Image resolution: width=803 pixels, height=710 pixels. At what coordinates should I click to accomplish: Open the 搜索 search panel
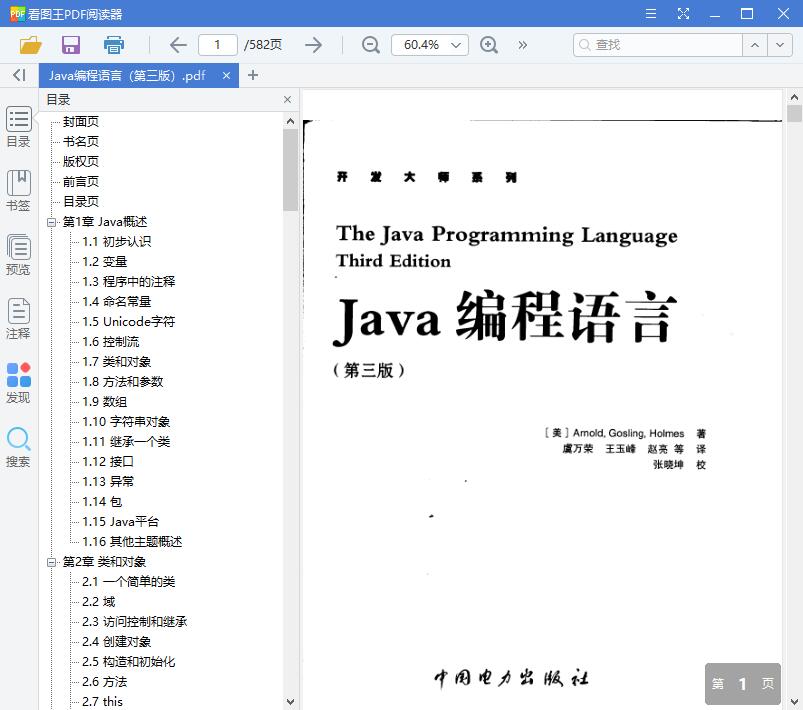click(18, 447)
